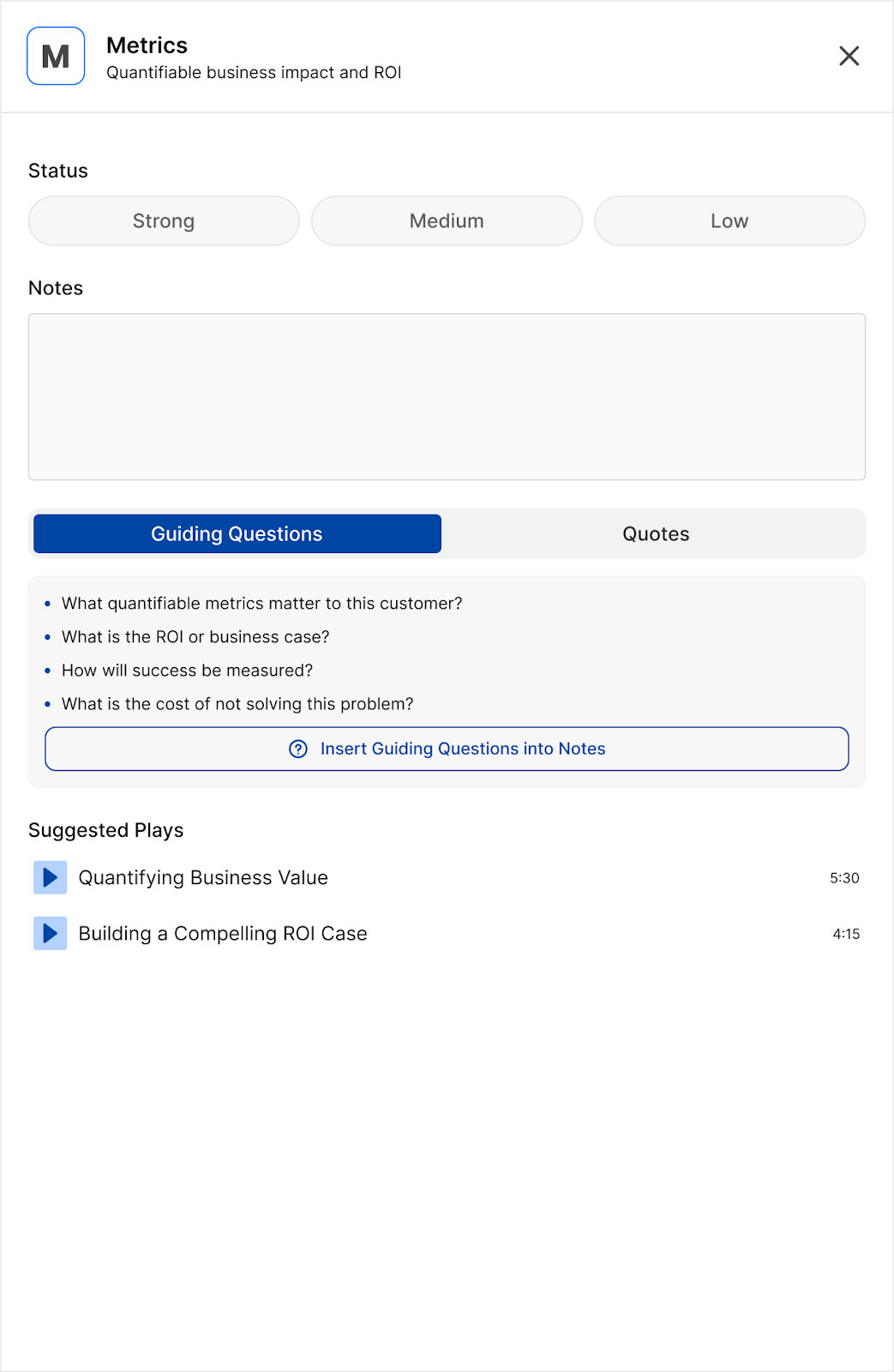Select the cost of not solving question

tap(237, 704)
